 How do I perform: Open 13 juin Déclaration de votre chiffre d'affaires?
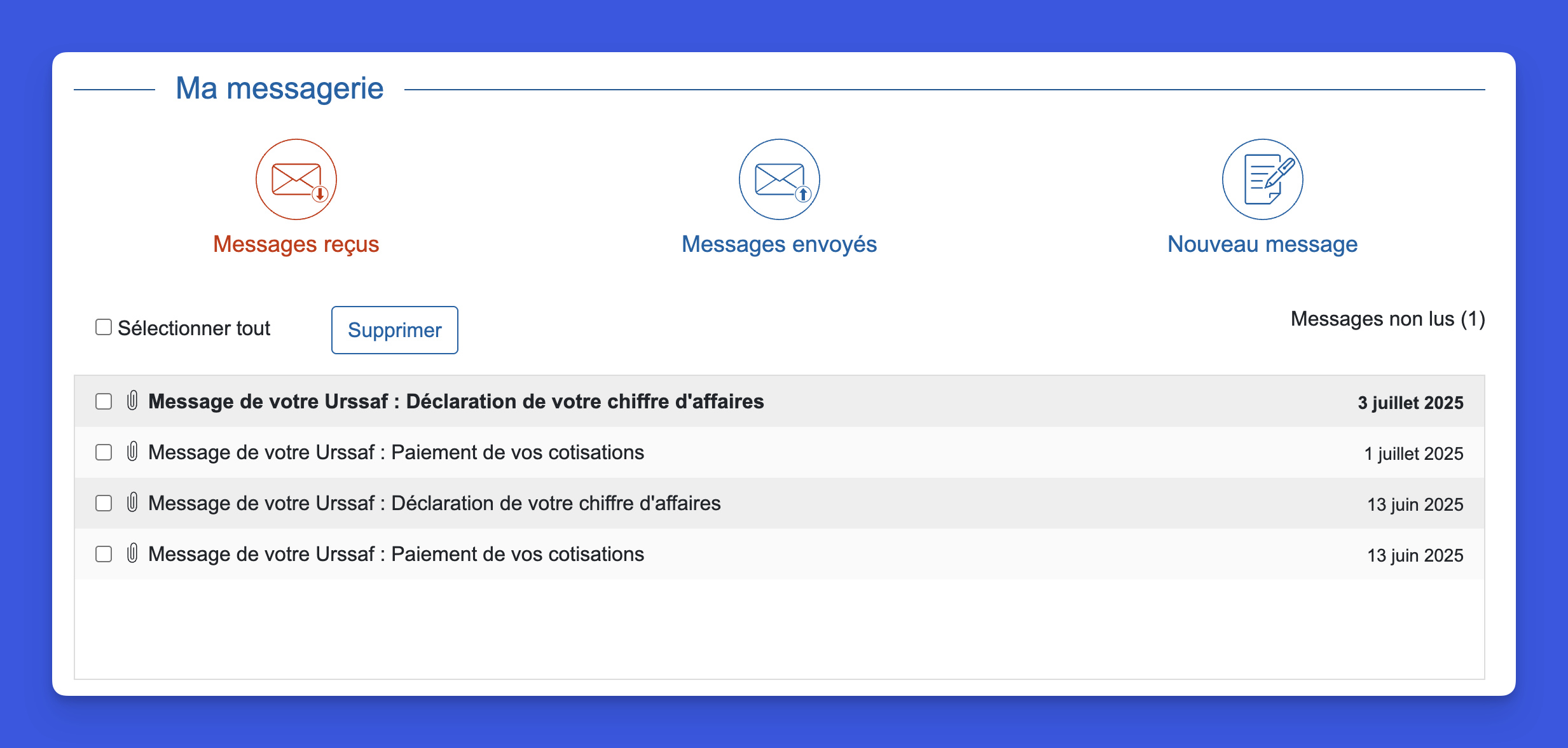tap(434, 503)
